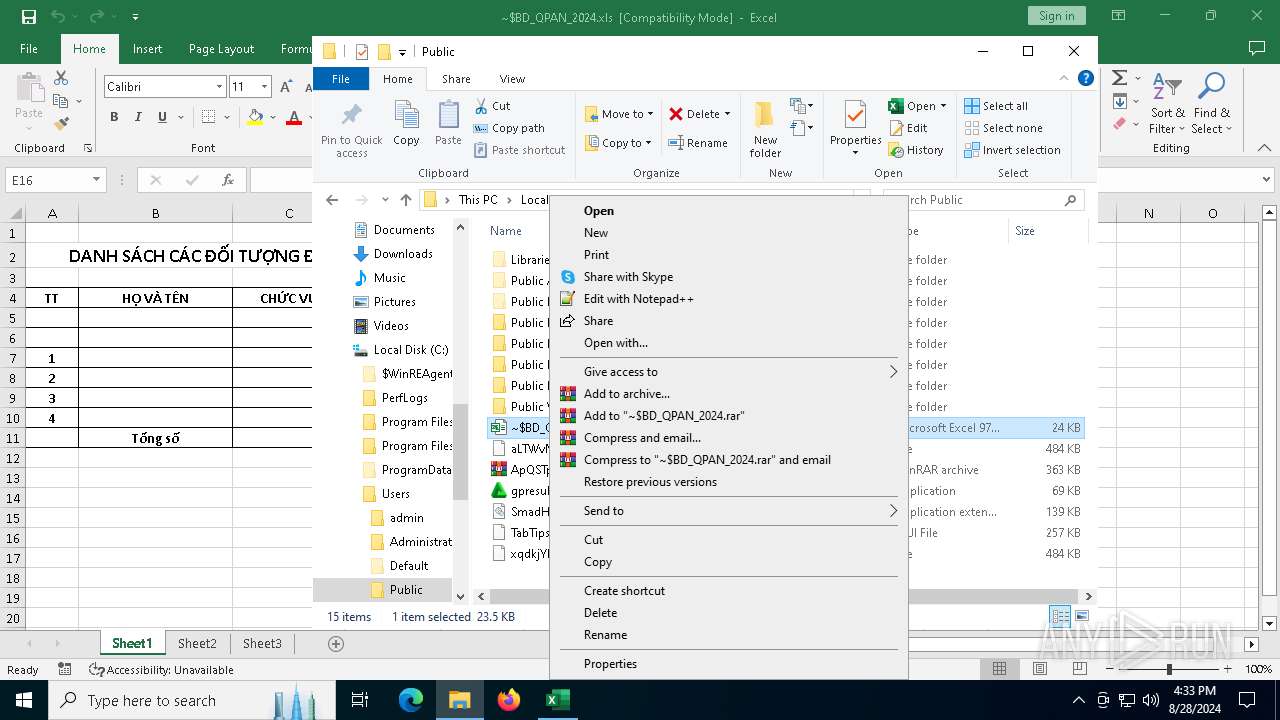Click Sign in button in Excel
The width and height of the screenshot is (1280, 720).
1056,16
